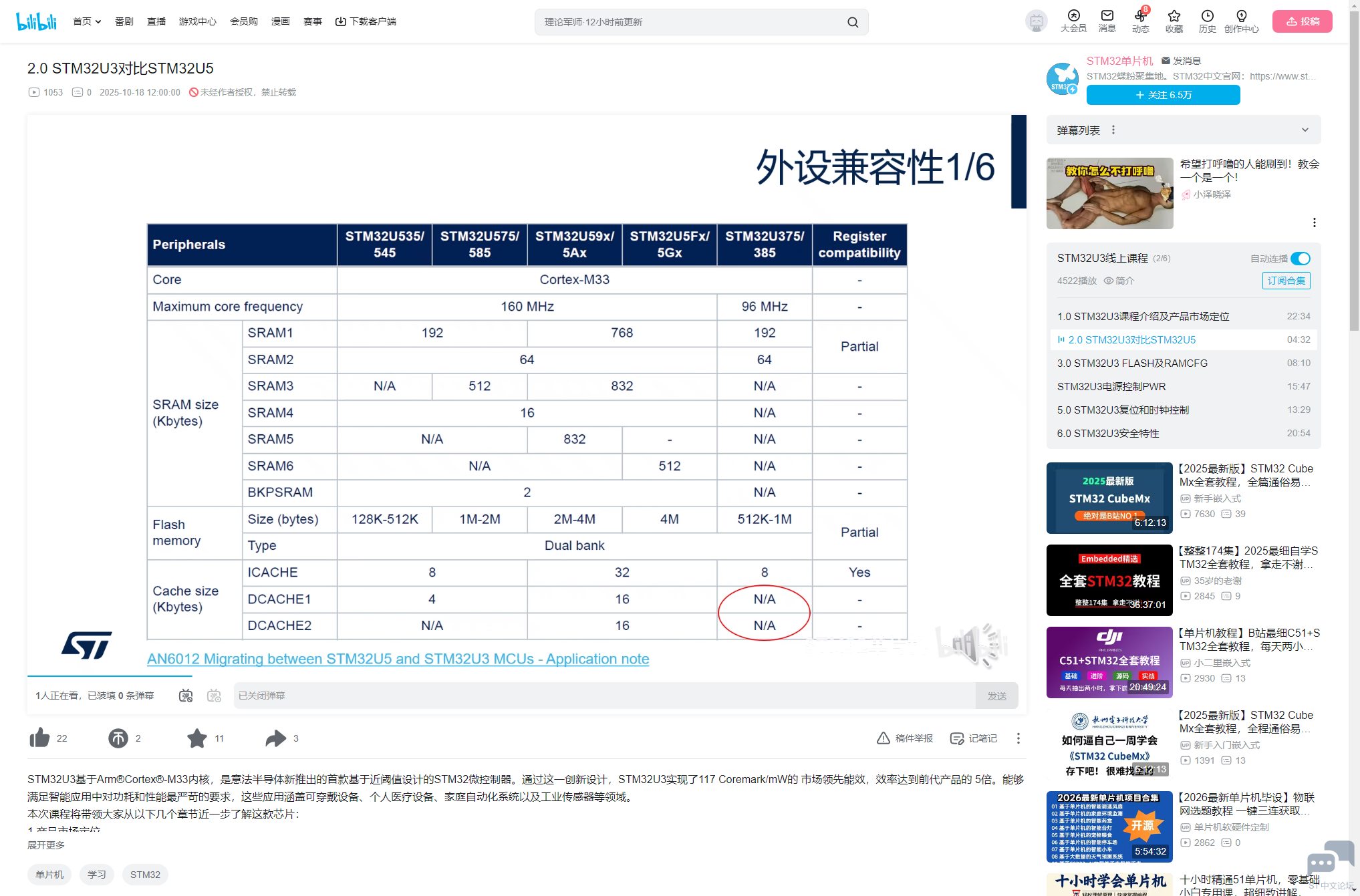Open more options beside 记笔记
This screenshot has height=896, width=1360.
coord(1018,738)
